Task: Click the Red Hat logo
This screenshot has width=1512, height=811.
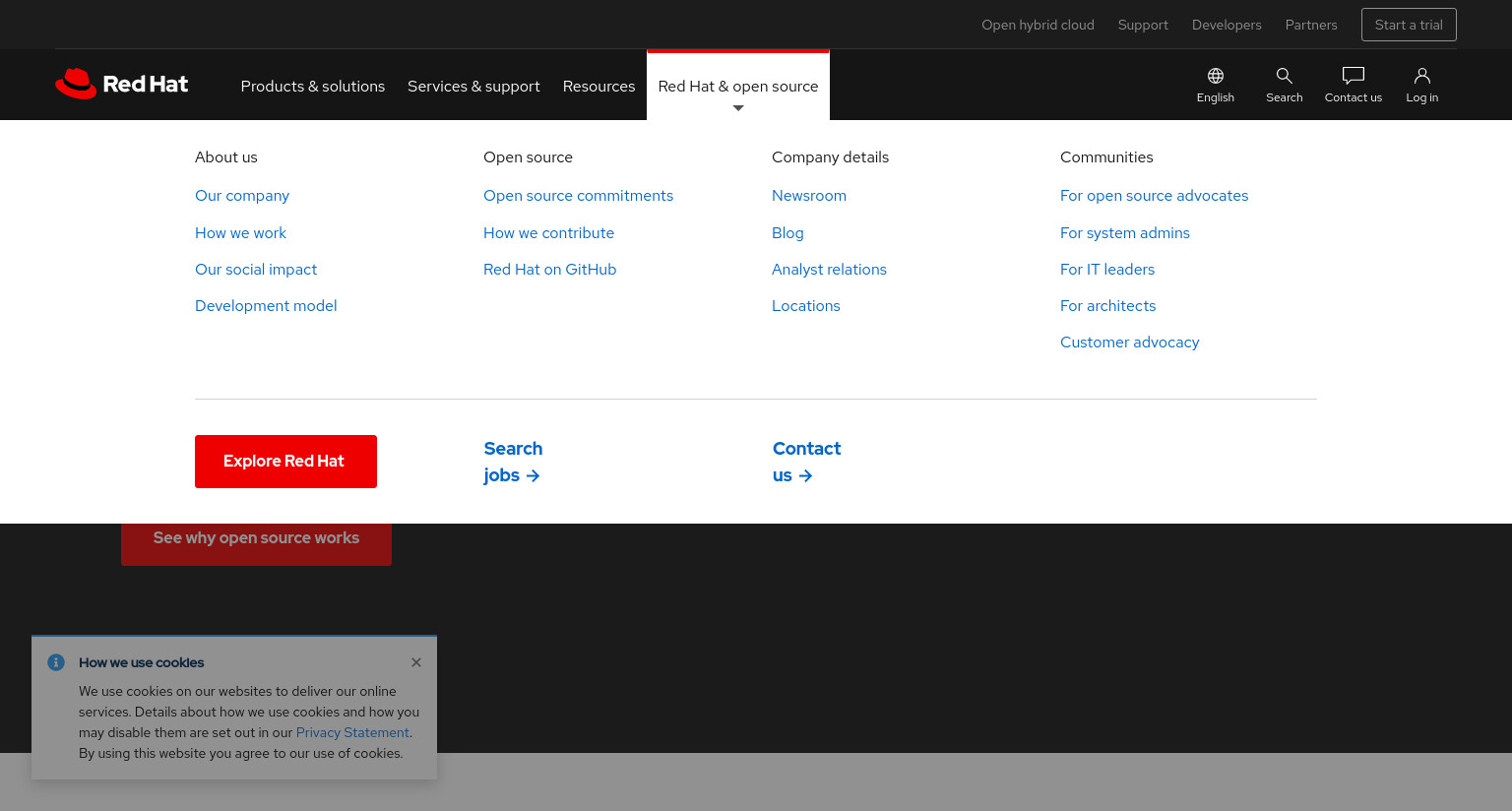Action: click(x=122, y=85)
